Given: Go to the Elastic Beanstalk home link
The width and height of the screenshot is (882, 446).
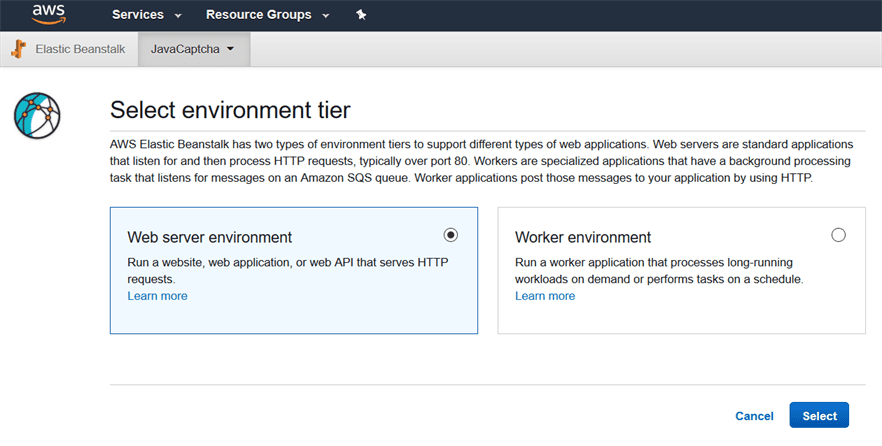Looking at the screenshot, I should [x=80, y=49].
